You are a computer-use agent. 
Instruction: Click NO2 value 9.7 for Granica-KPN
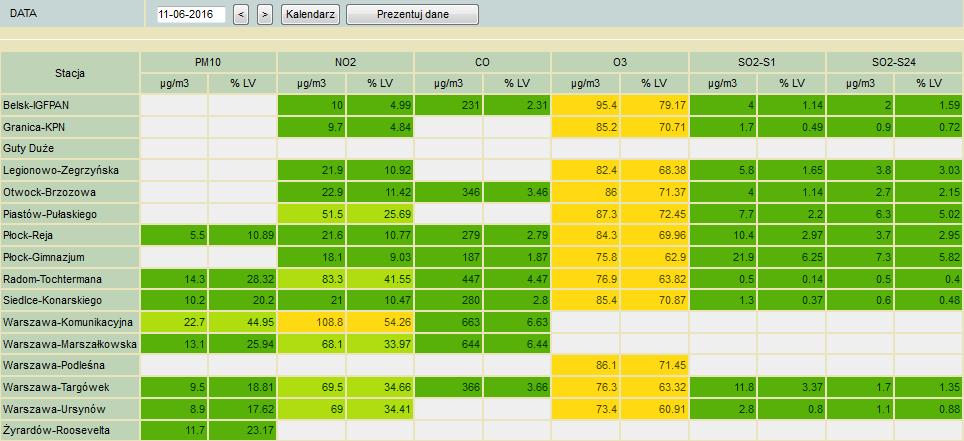pyautogui.click(x=311, y=127)
